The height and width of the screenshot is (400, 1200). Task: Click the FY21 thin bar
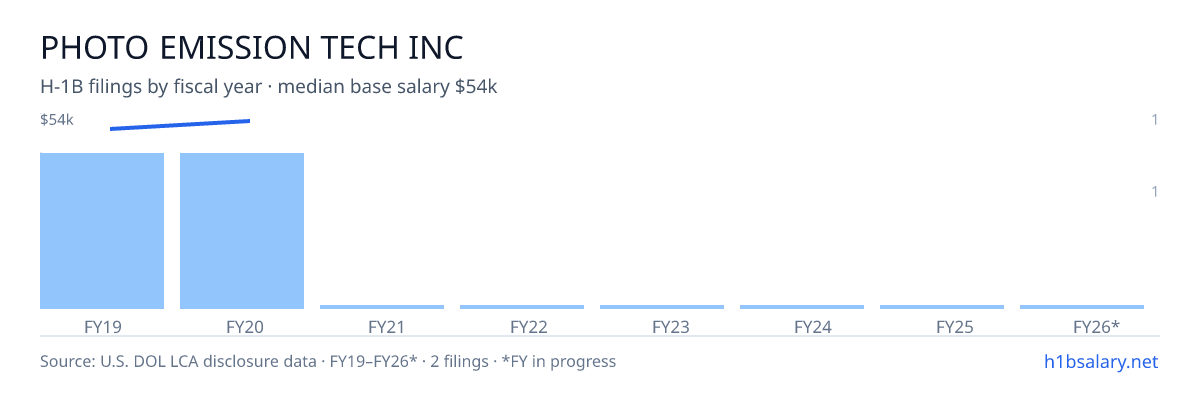click(382, 307)
